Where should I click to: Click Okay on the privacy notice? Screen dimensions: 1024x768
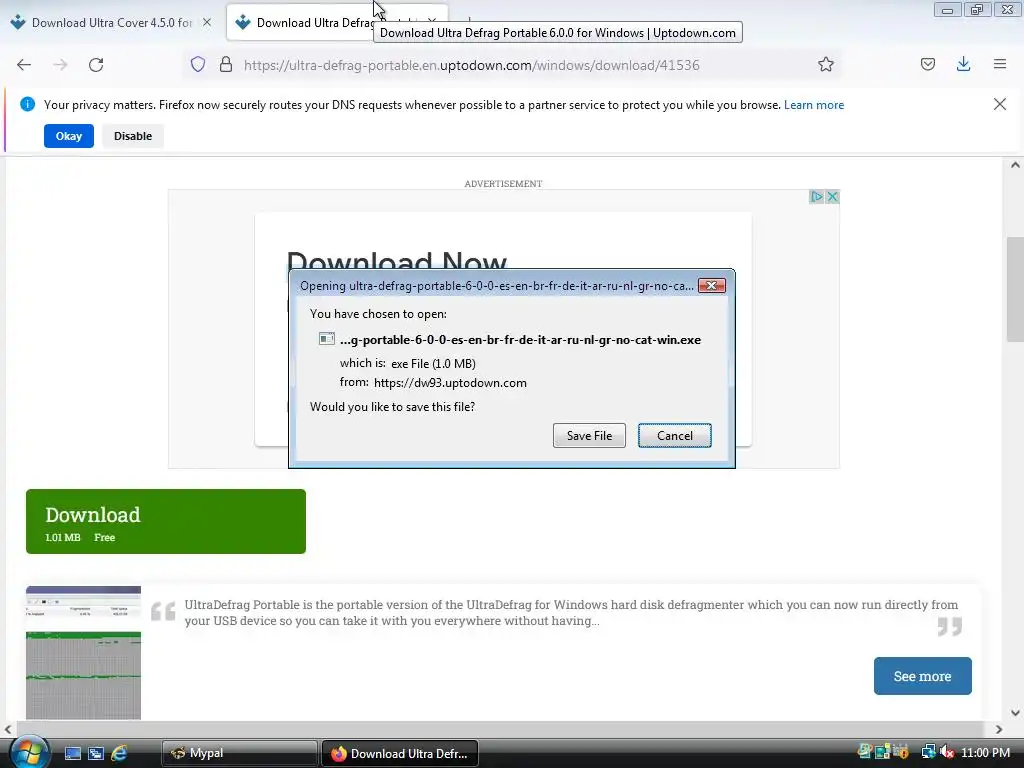click(69, 136)
